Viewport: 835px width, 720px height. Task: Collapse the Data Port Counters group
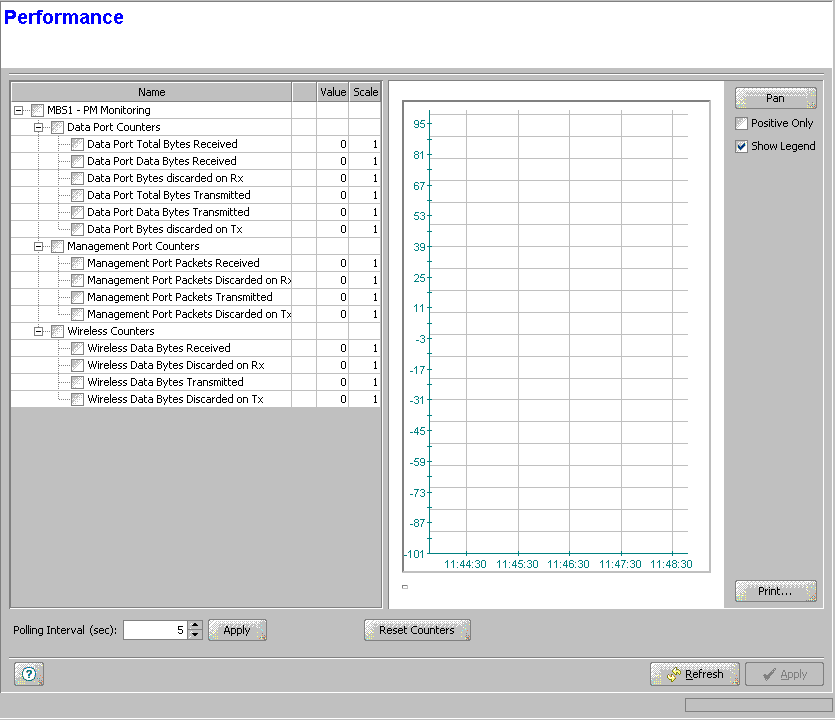(39, 128)
